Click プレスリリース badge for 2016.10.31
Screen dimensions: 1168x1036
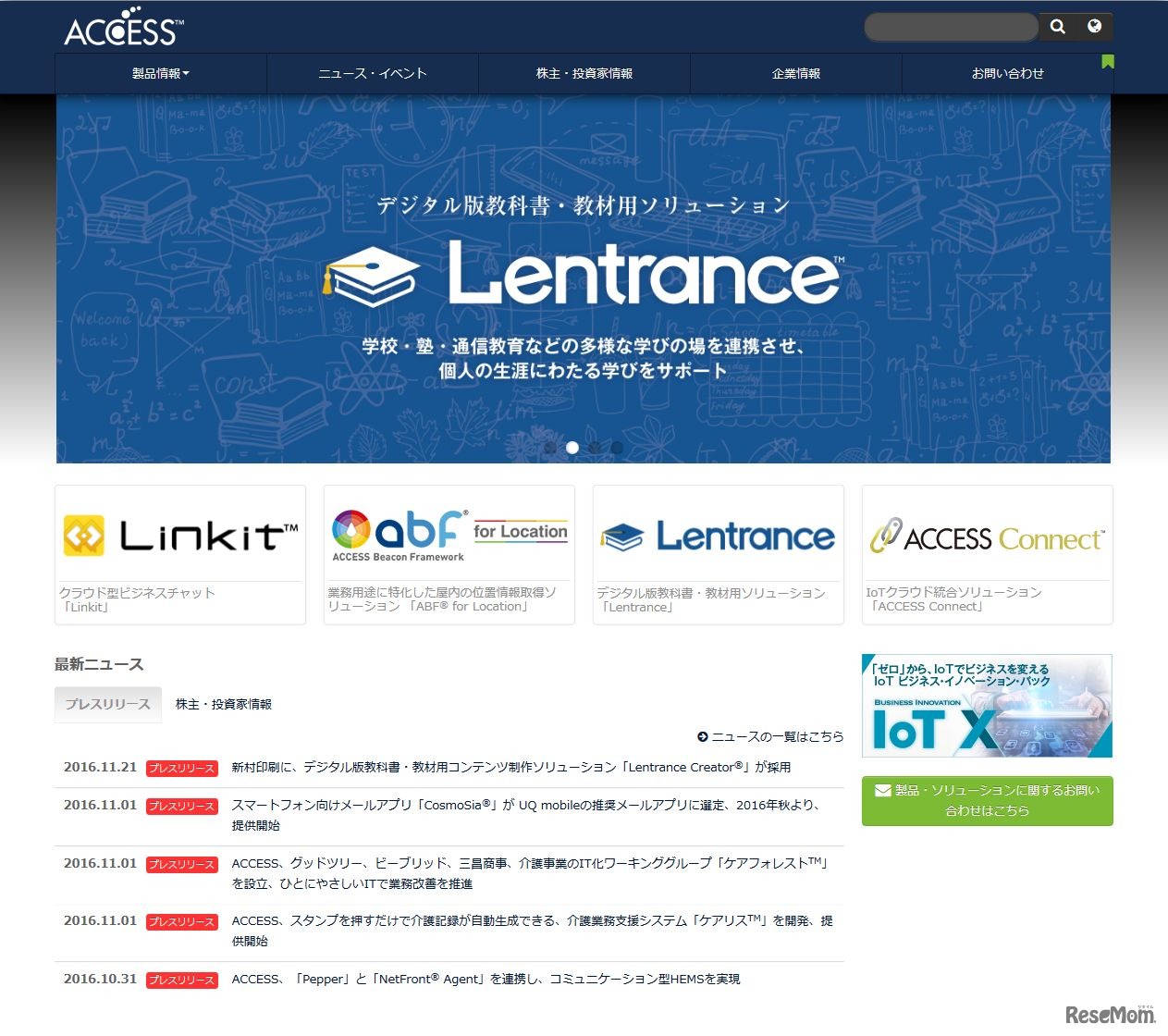point(182,980)
